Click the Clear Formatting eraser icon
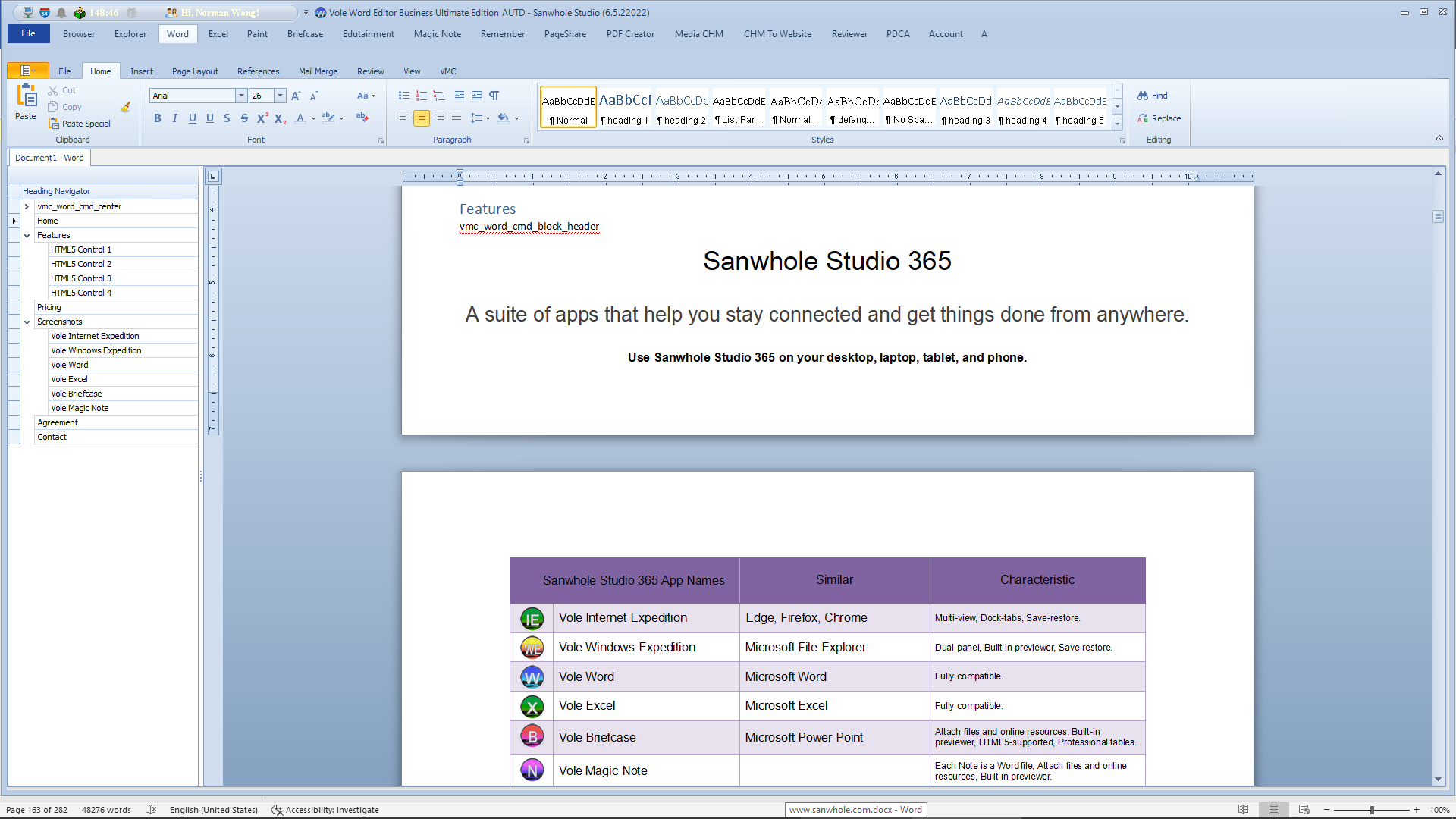 pyautogui.click(x=362, y=118)
